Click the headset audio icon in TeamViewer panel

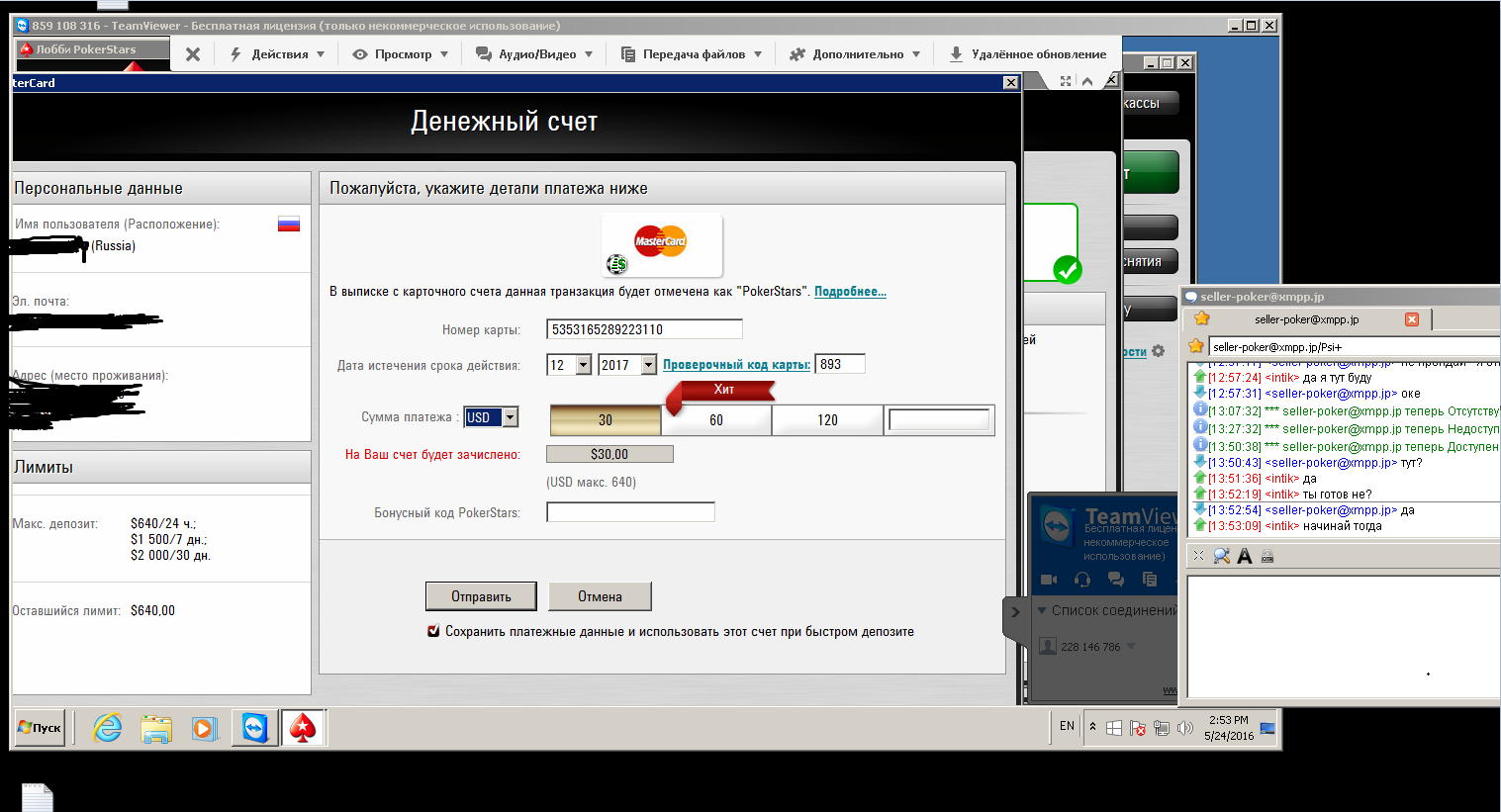coord(1082,580)
